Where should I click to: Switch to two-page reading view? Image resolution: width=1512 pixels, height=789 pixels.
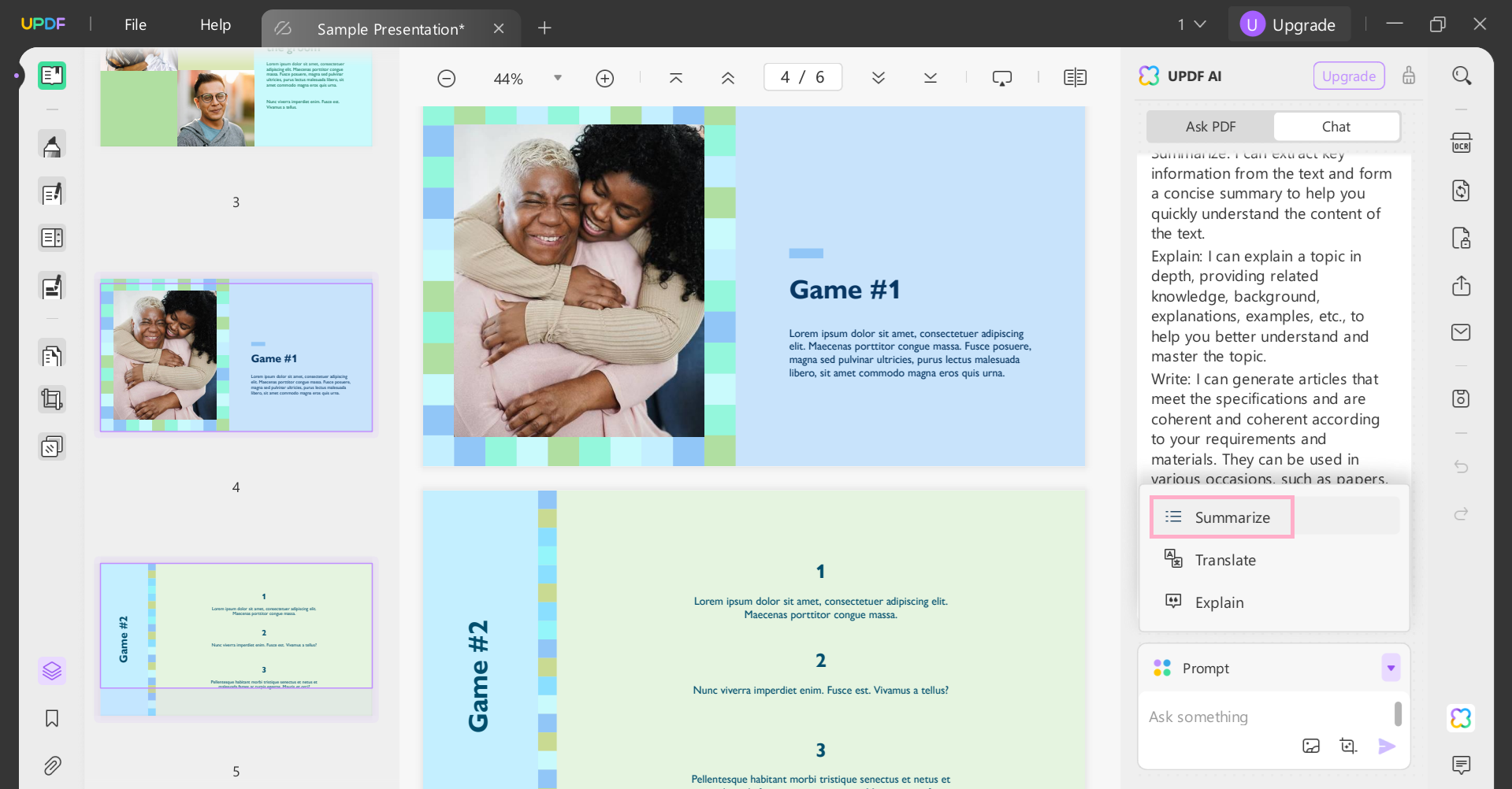click(1074, 76)
